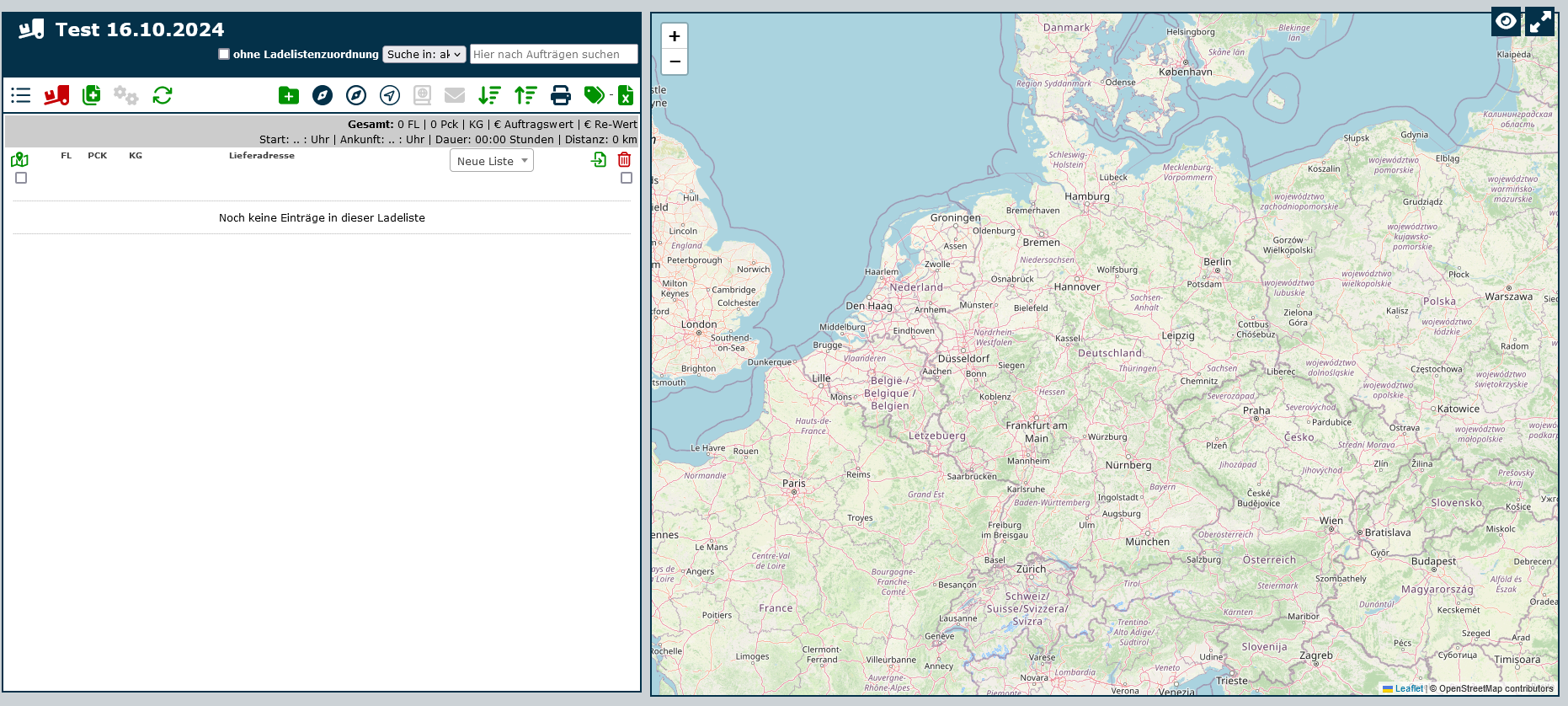Sort entries descending with green arrow

(x=489, y=95)
